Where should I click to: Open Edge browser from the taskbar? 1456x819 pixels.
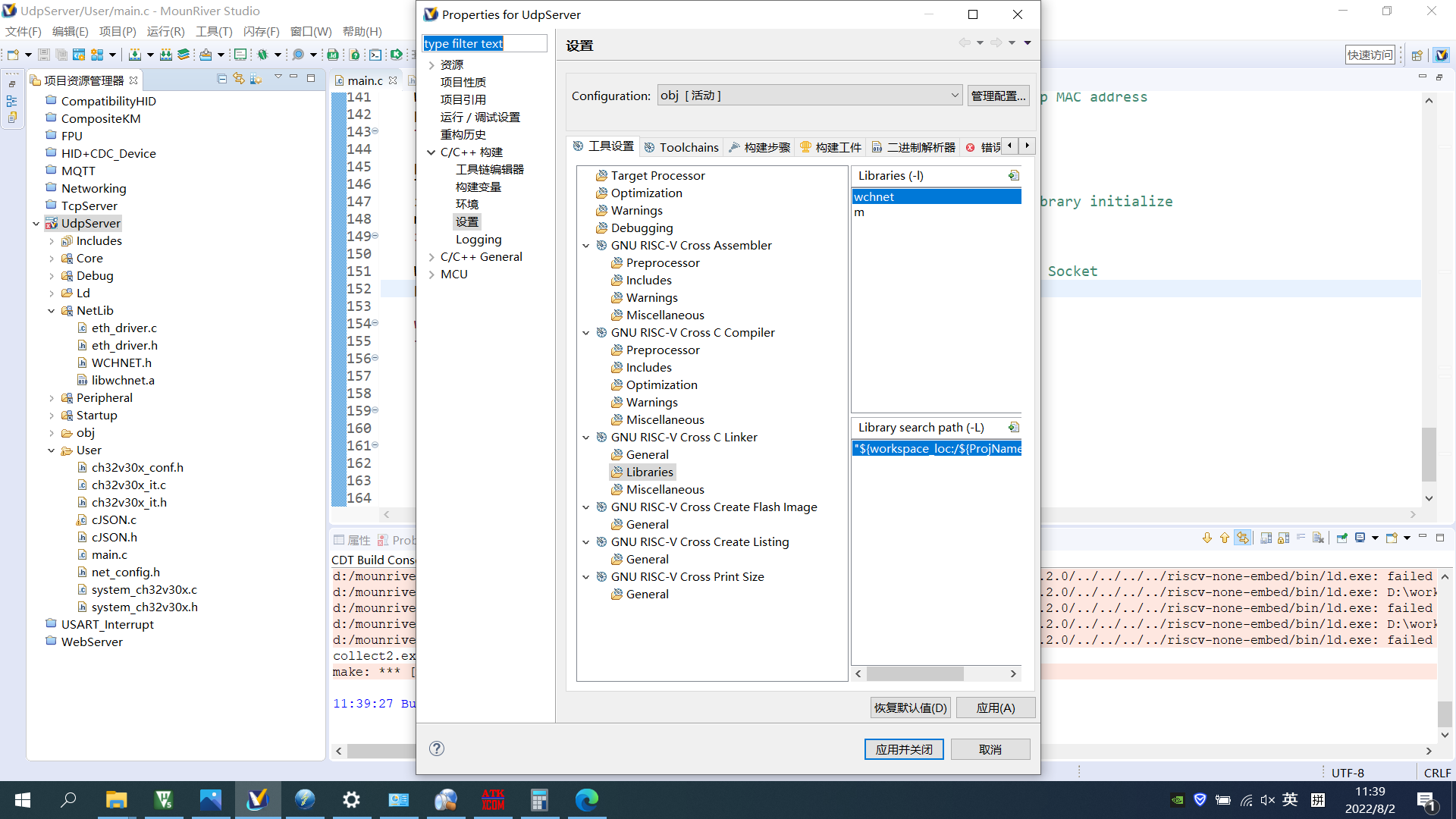point(587,800)
